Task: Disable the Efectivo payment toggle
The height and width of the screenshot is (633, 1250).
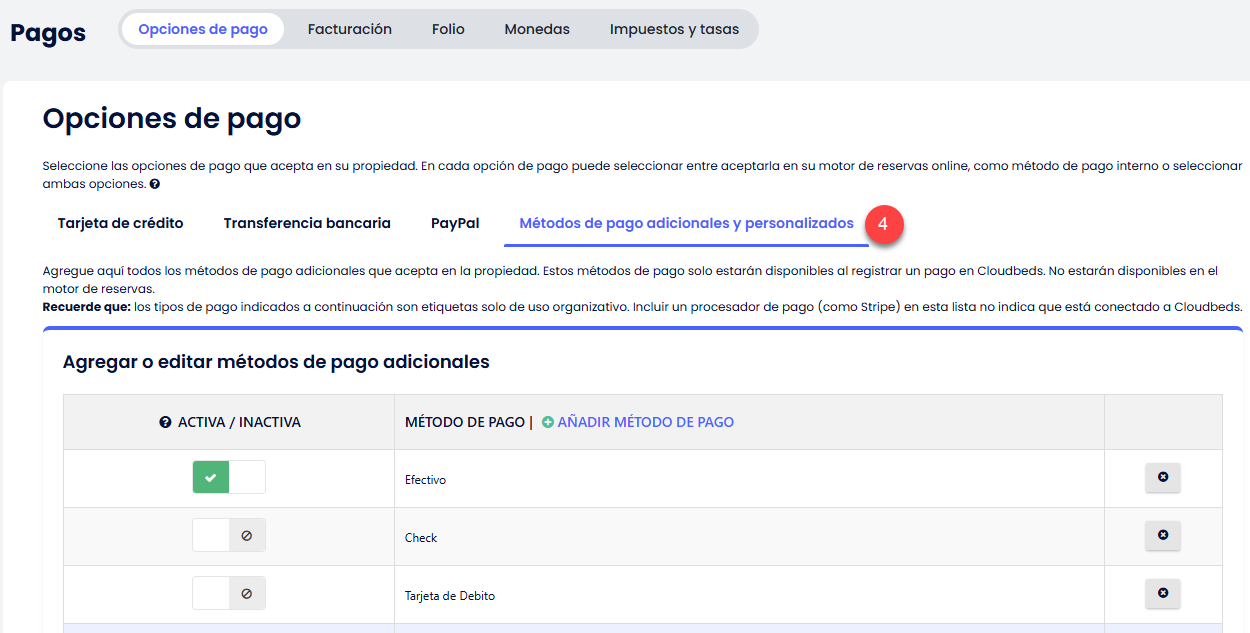Action: [229, 478]
